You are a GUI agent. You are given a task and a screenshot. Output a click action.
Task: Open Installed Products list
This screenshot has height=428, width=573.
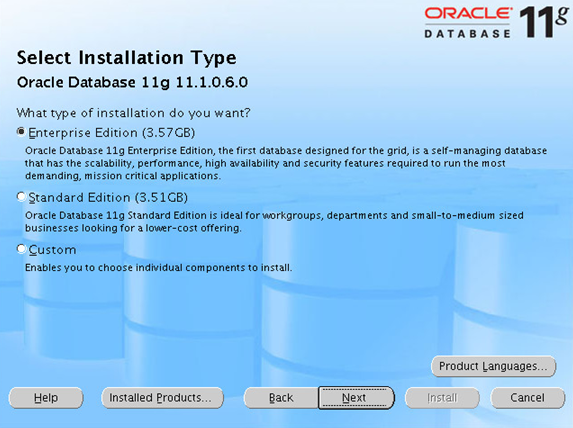[x=162, y=398]
